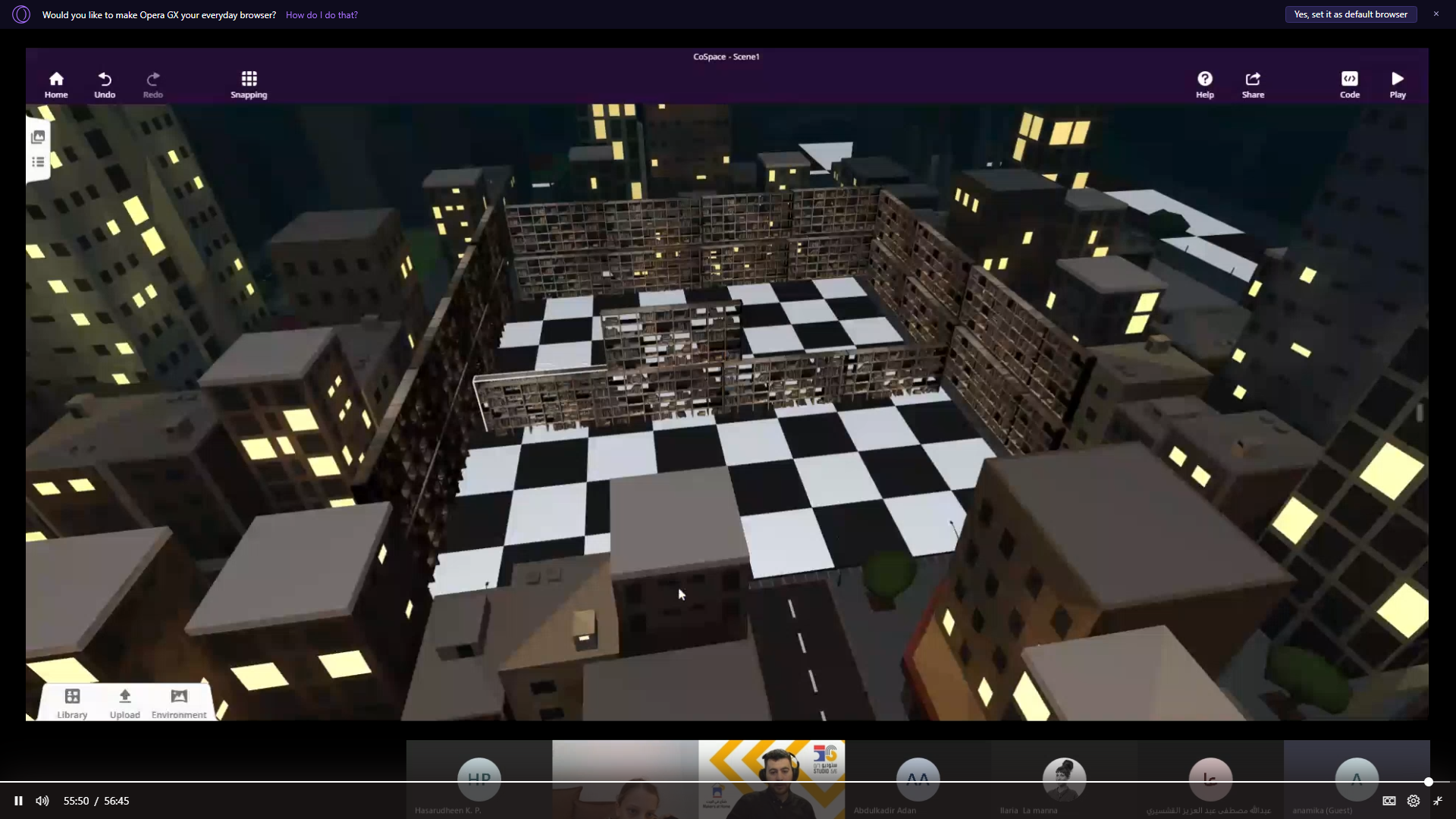Undo the last action
This screenshot has height=819, width=1456.
pyautogui.click(x=105, y=84)
